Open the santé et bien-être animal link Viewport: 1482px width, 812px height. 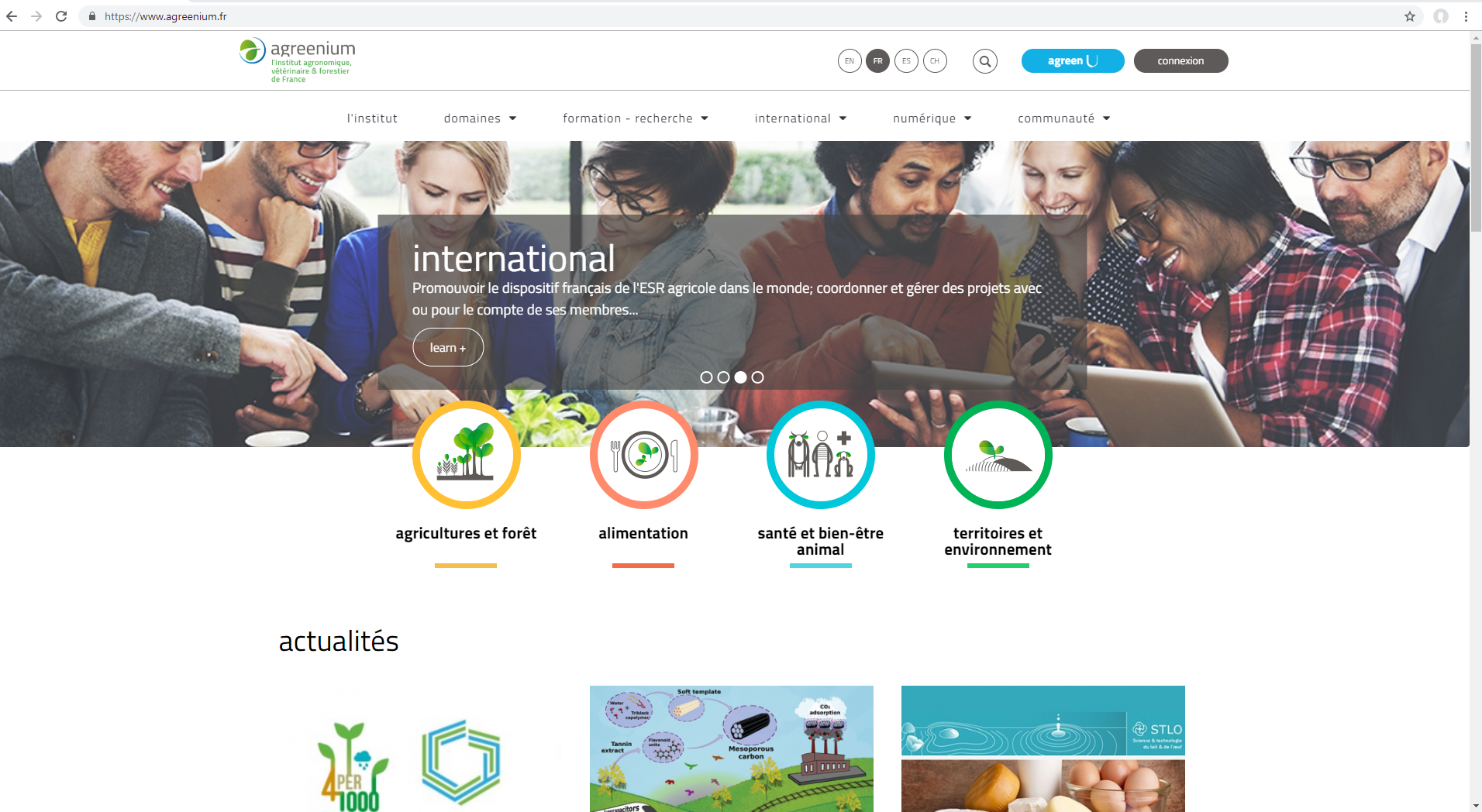tap(820, 542)
